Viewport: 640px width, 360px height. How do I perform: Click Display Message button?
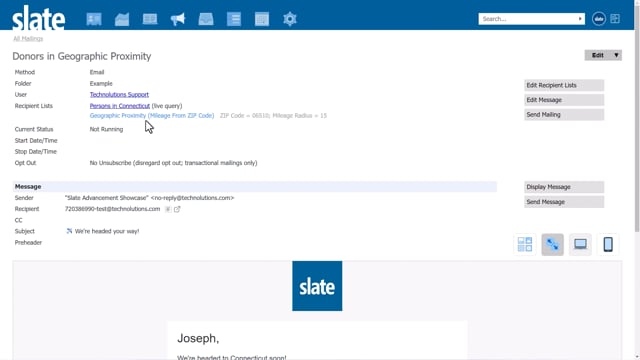[x=564, y=187]
